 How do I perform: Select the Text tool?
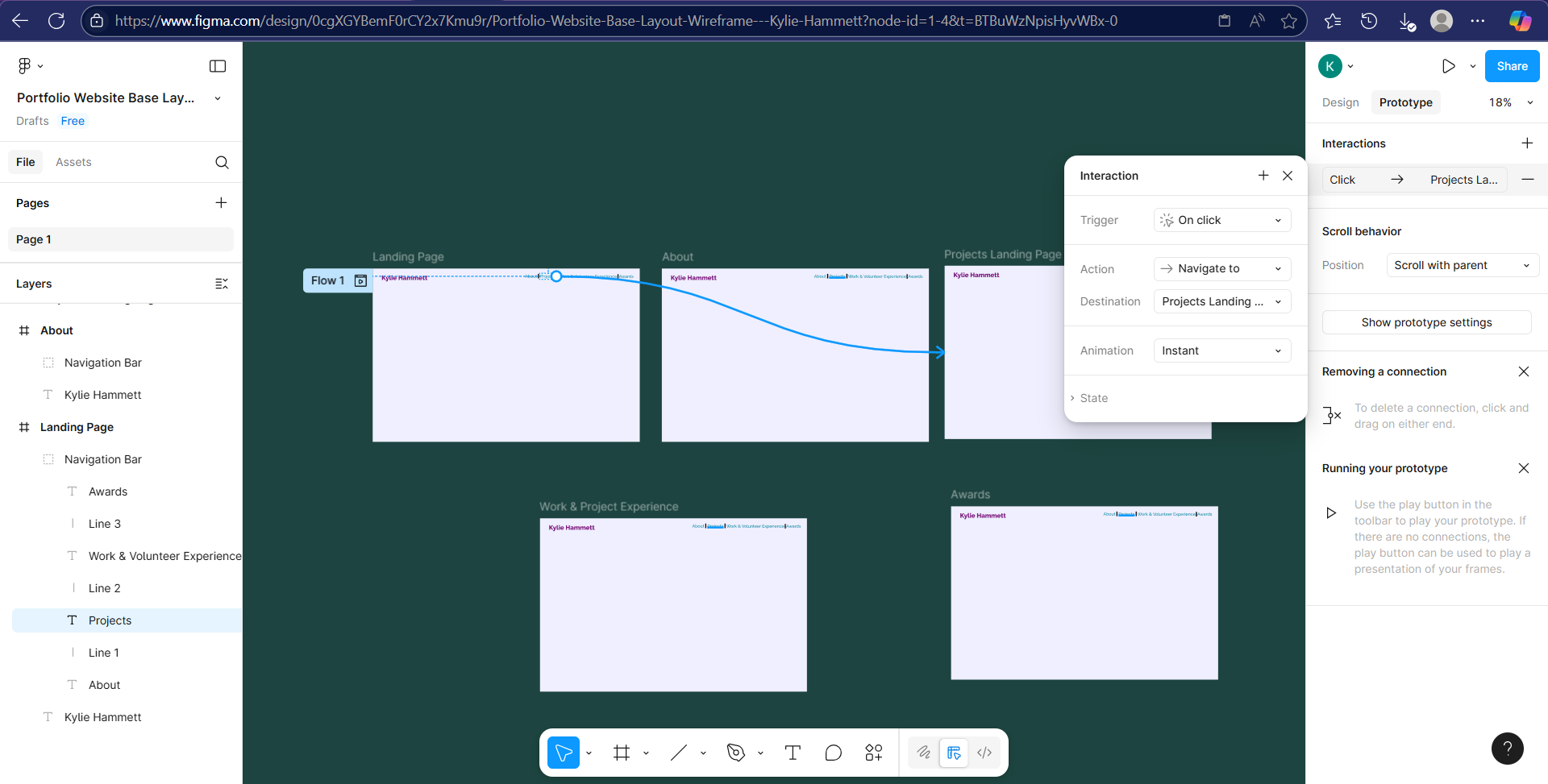[x=793, y=753]
